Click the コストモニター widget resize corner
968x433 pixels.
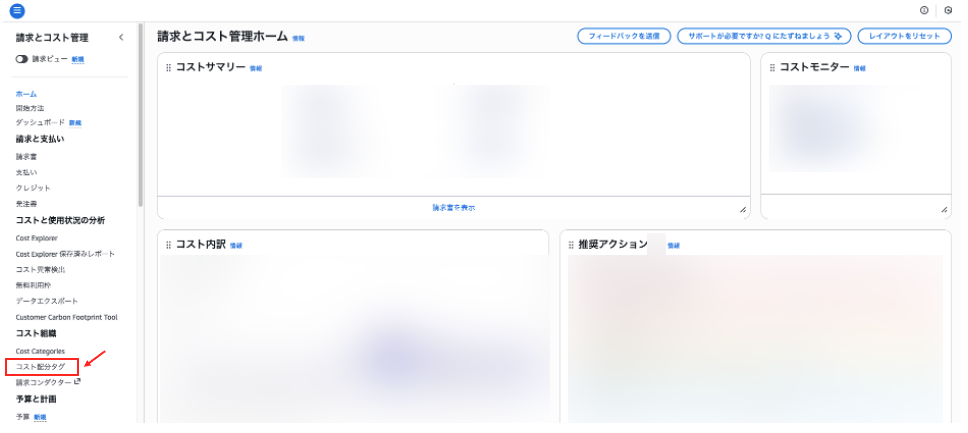point(944,210)
